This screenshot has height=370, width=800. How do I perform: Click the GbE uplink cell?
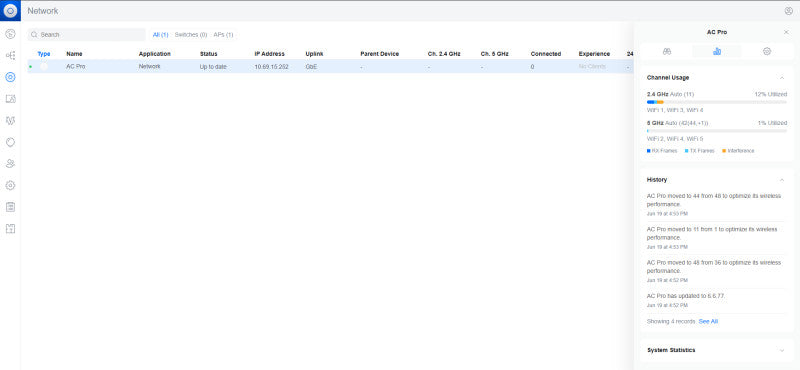311,66
